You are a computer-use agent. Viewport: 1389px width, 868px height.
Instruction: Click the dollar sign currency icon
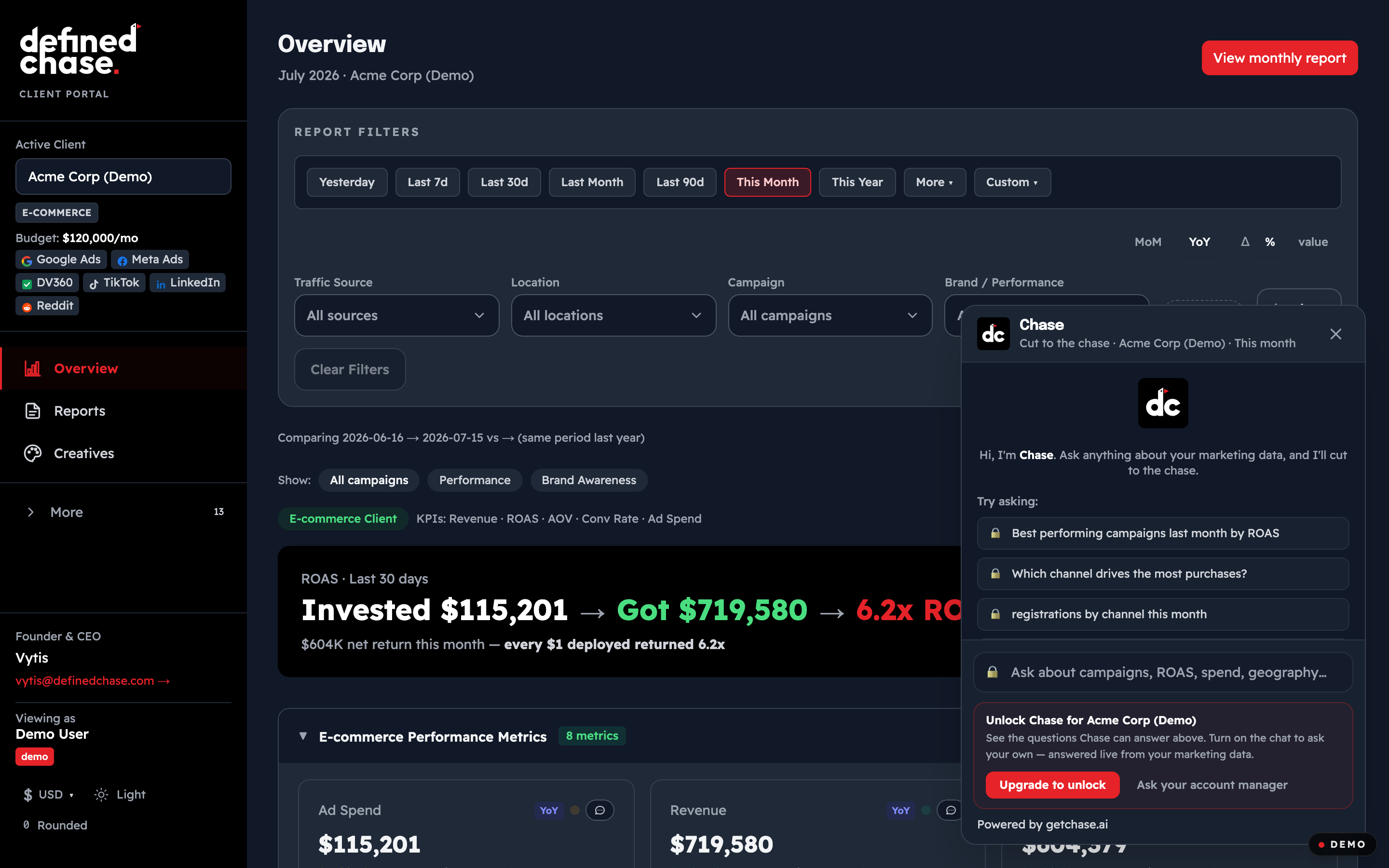(x=27, y=795)
